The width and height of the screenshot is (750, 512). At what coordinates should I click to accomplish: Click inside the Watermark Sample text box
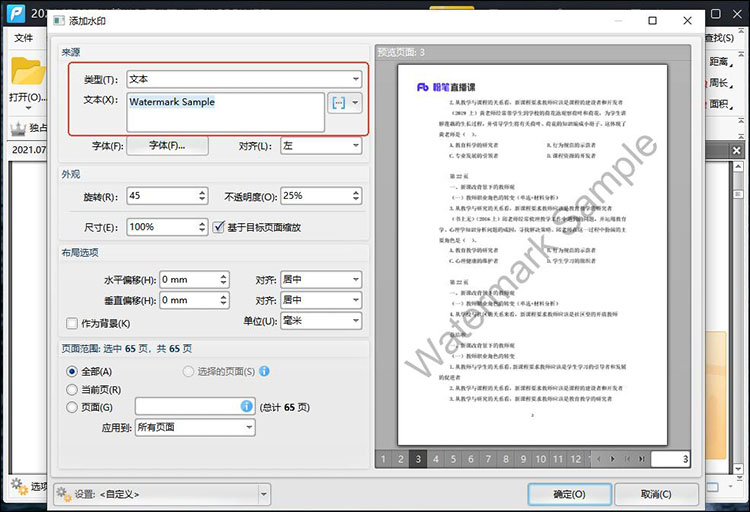click(x=225, y=112)
